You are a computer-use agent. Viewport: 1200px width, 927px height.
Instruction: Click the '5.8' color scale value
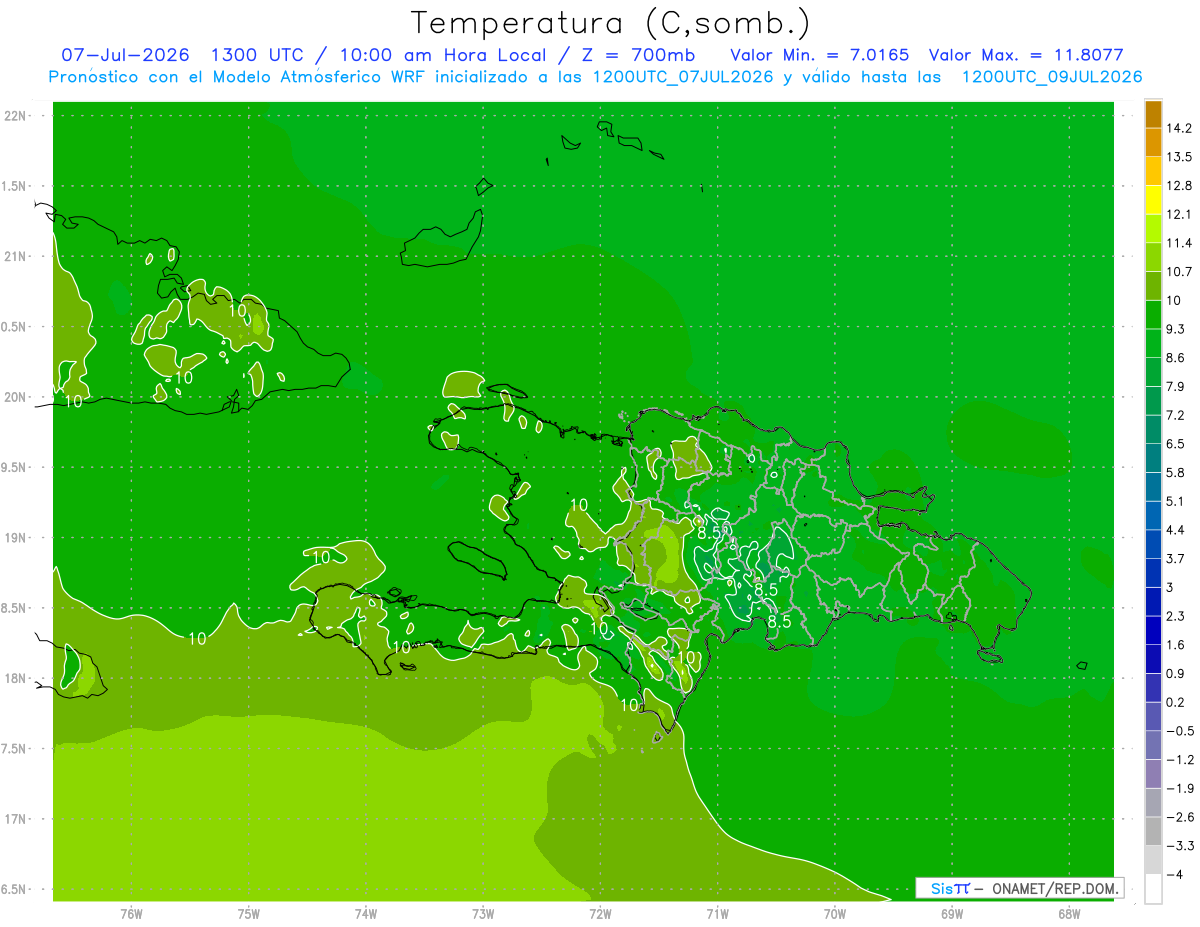1176,472
